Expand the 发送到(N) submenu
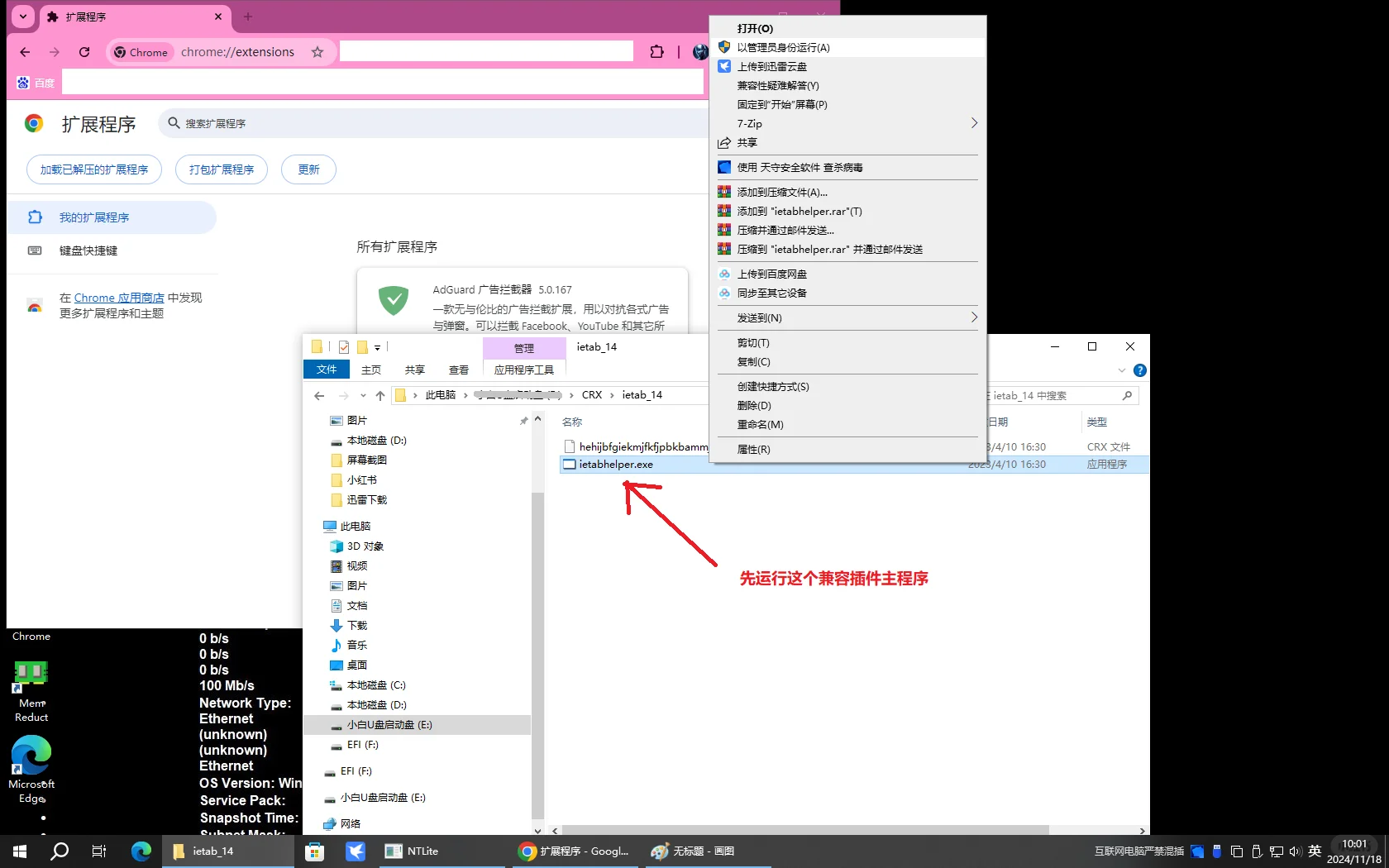This screenshot has width=1389, height=868. [x=848, y=317]
